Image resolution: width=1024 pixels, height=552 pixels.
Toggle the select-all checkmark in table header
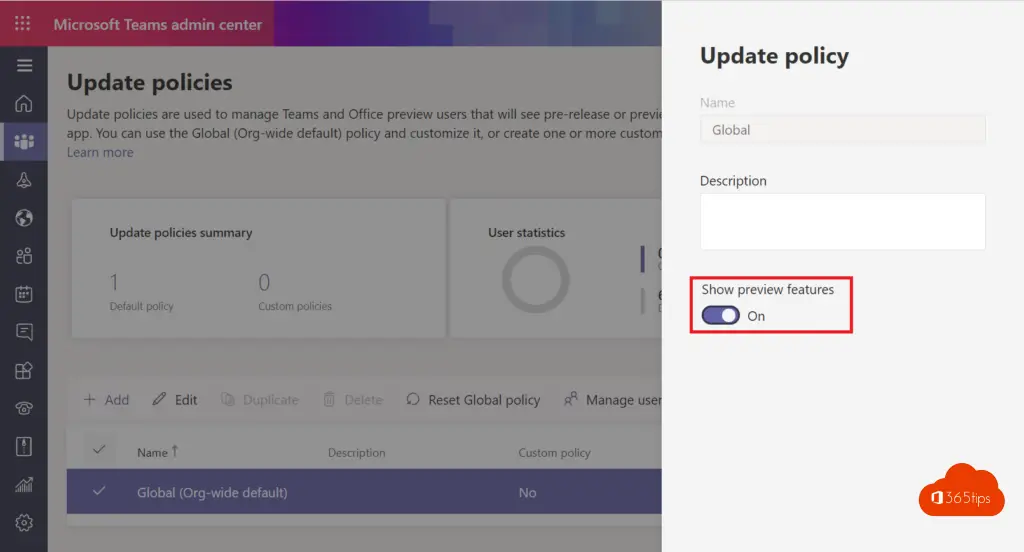coord(99,450)
